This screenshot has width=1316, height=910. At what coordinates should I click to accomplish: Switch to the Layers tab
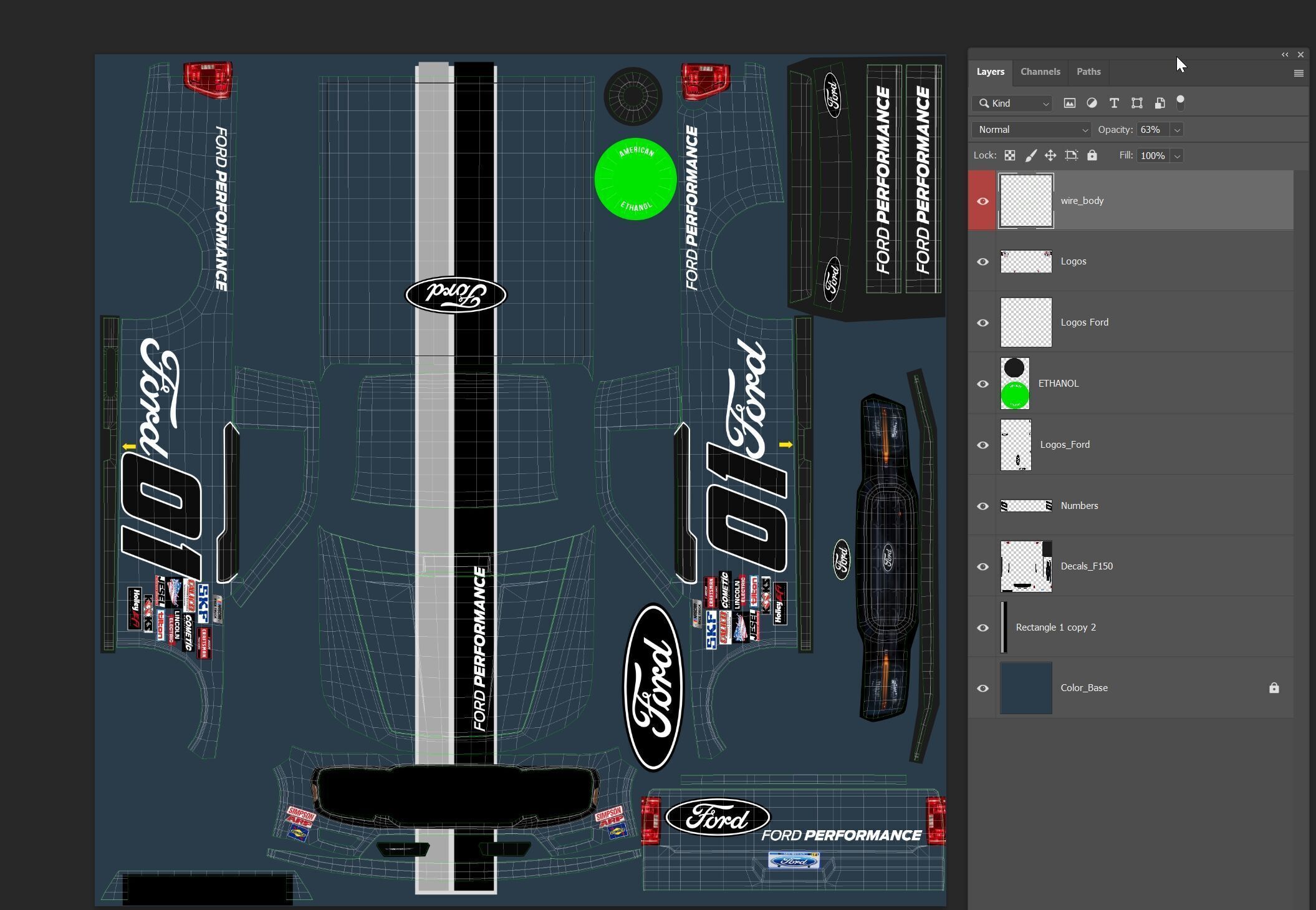[990, 72]
